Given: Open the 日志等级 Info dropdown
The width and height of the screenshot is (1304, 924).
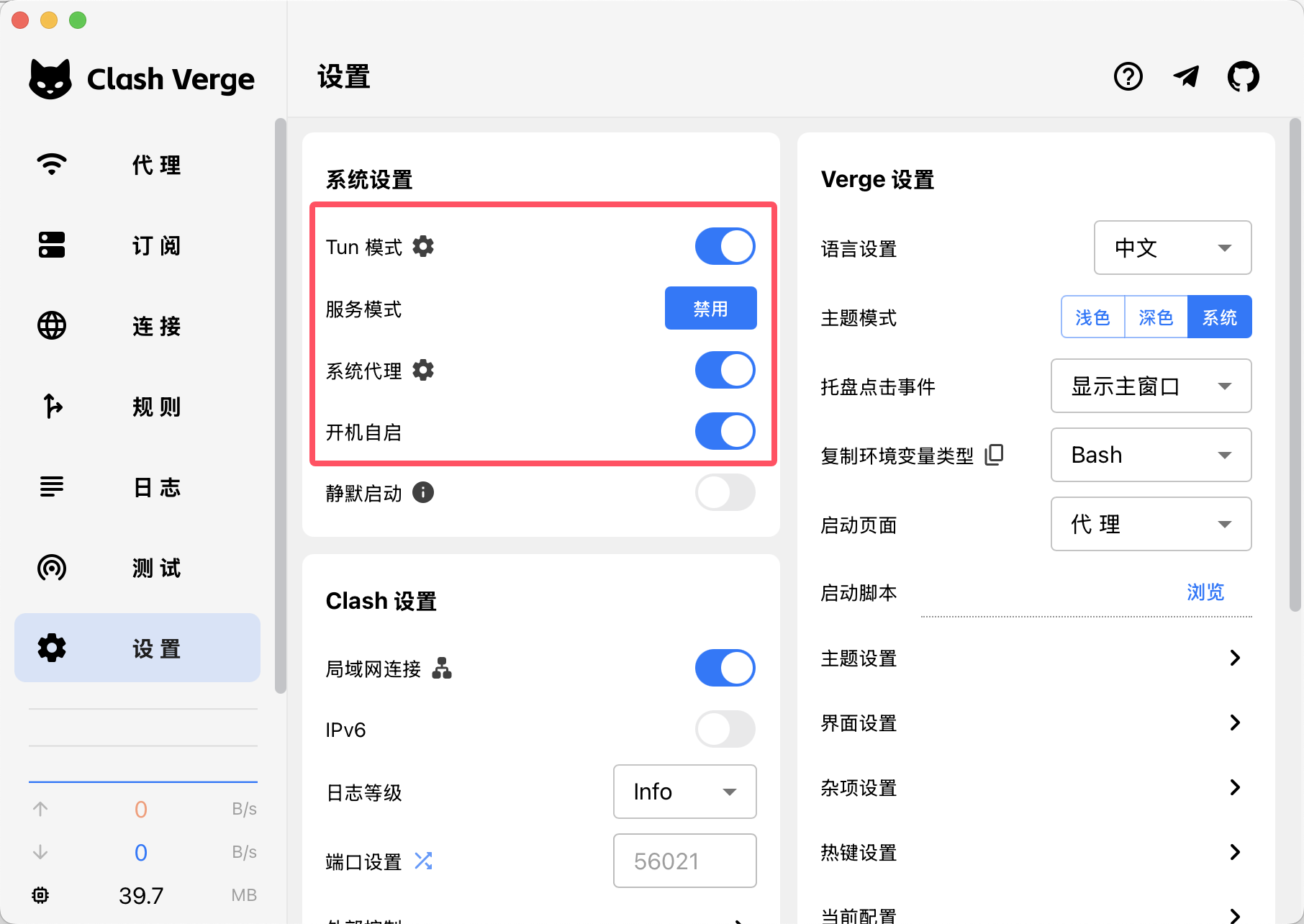Looking at the screenshot, I should coord(684,792).
